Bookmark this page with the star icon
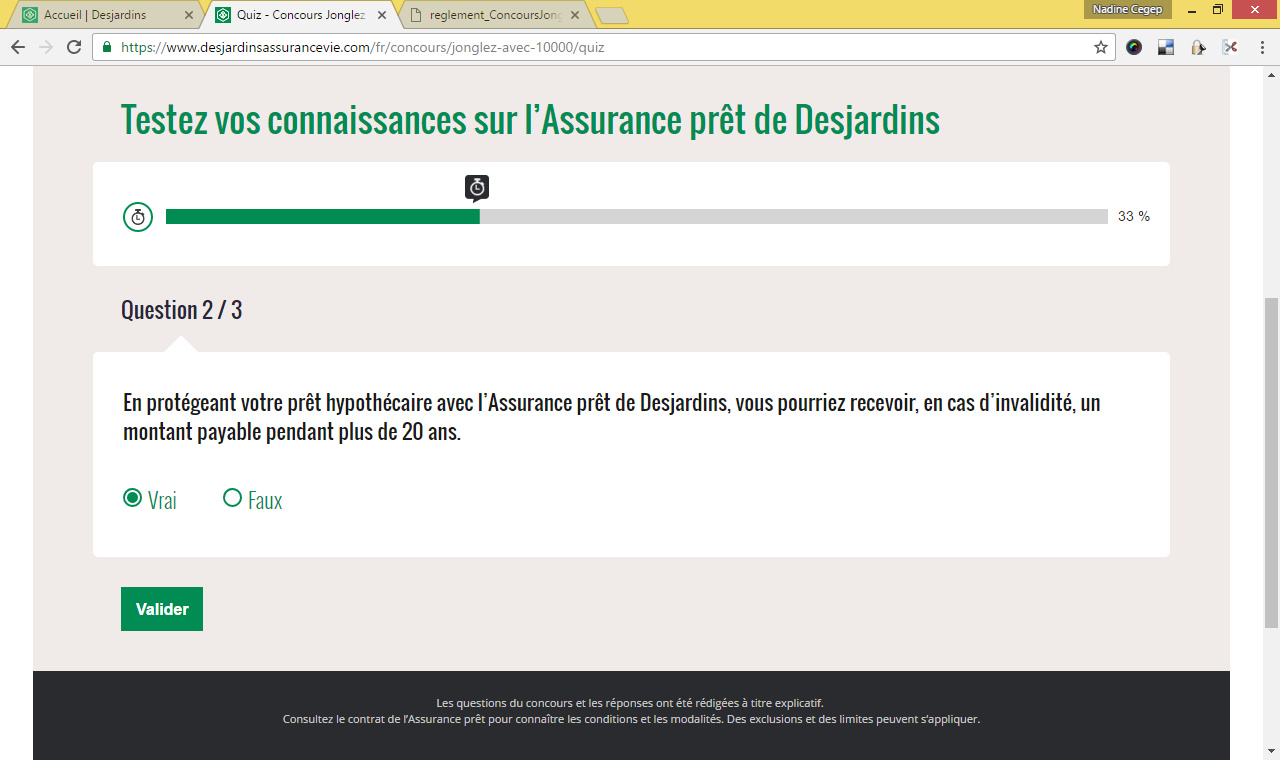 (x=1101, y=47)
